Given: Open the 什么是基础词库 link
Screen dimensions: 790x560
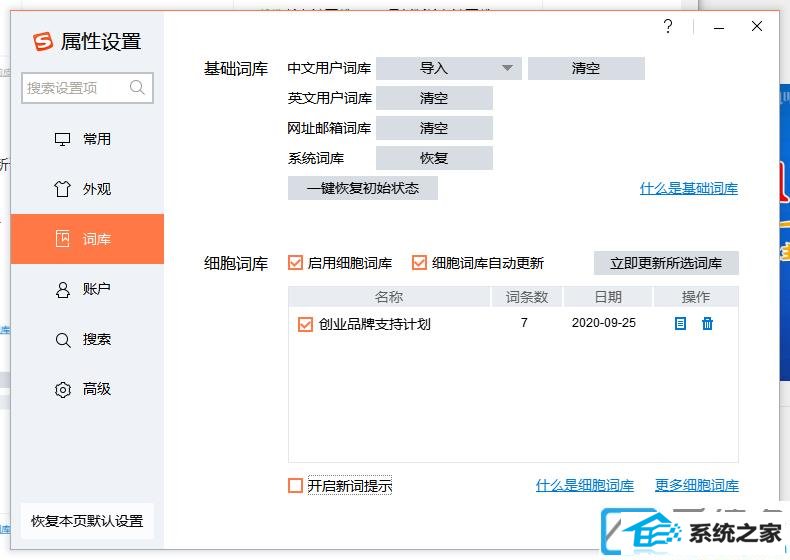Looking at the screenshot, I should [x=689, y=189].
